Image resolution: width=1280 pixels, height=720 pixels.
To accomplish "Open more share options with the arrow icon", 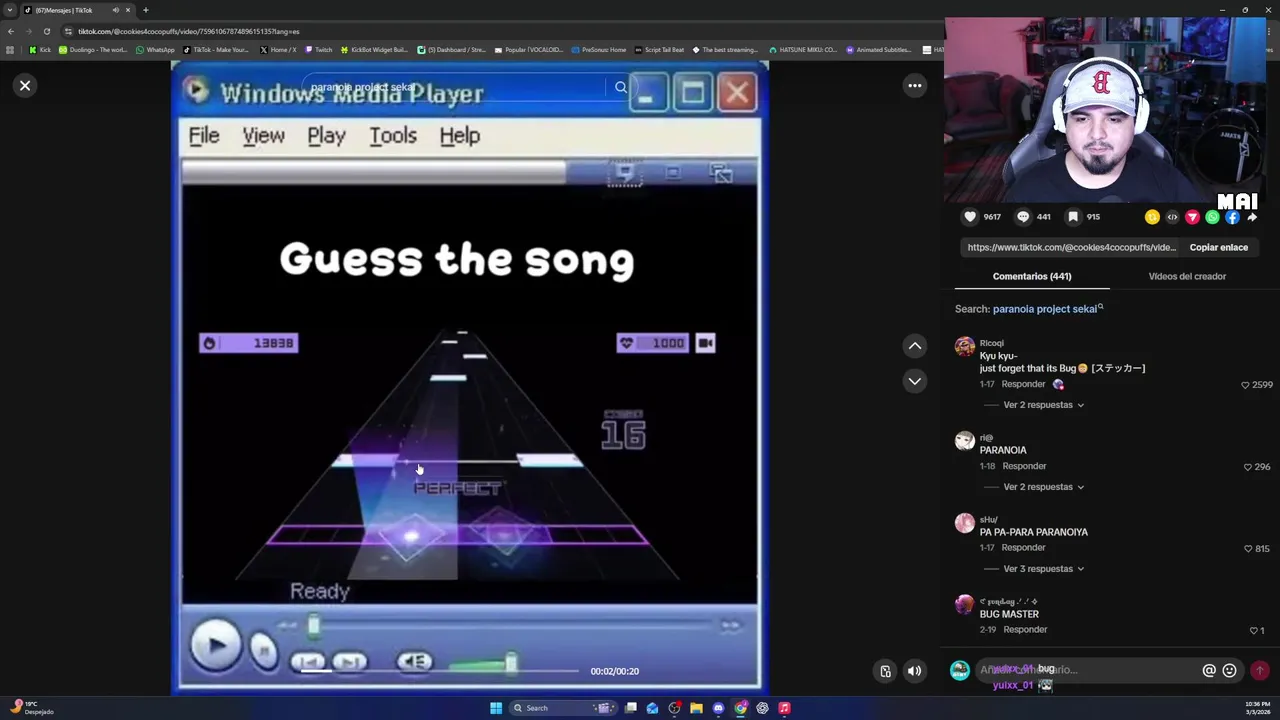I will tap(1252, 217).
